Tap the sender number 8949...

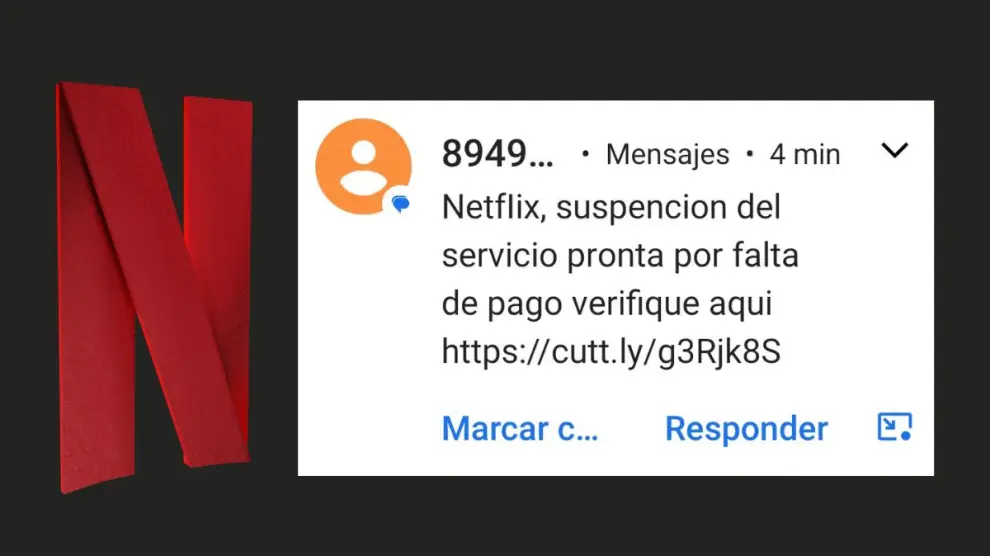click(498, 154)
